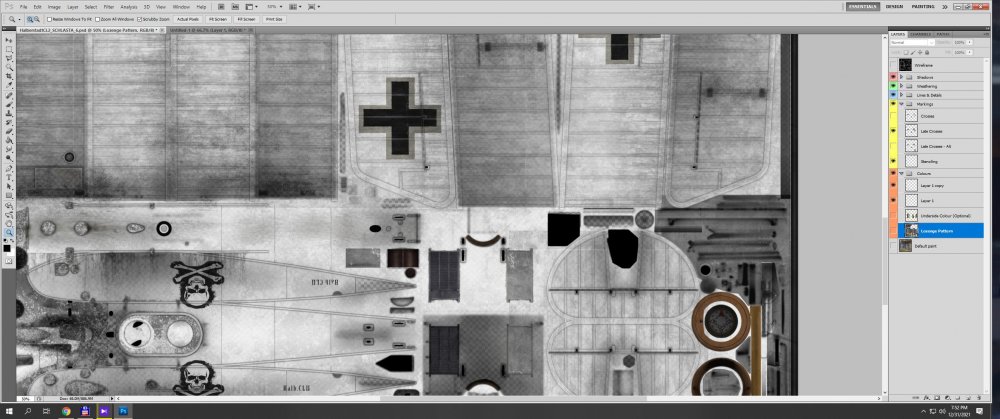Image resolution: width=1000 pixels, height=419 pixels.
Task: Click the Actual Pixels button
Action: (x=187, y=19)
